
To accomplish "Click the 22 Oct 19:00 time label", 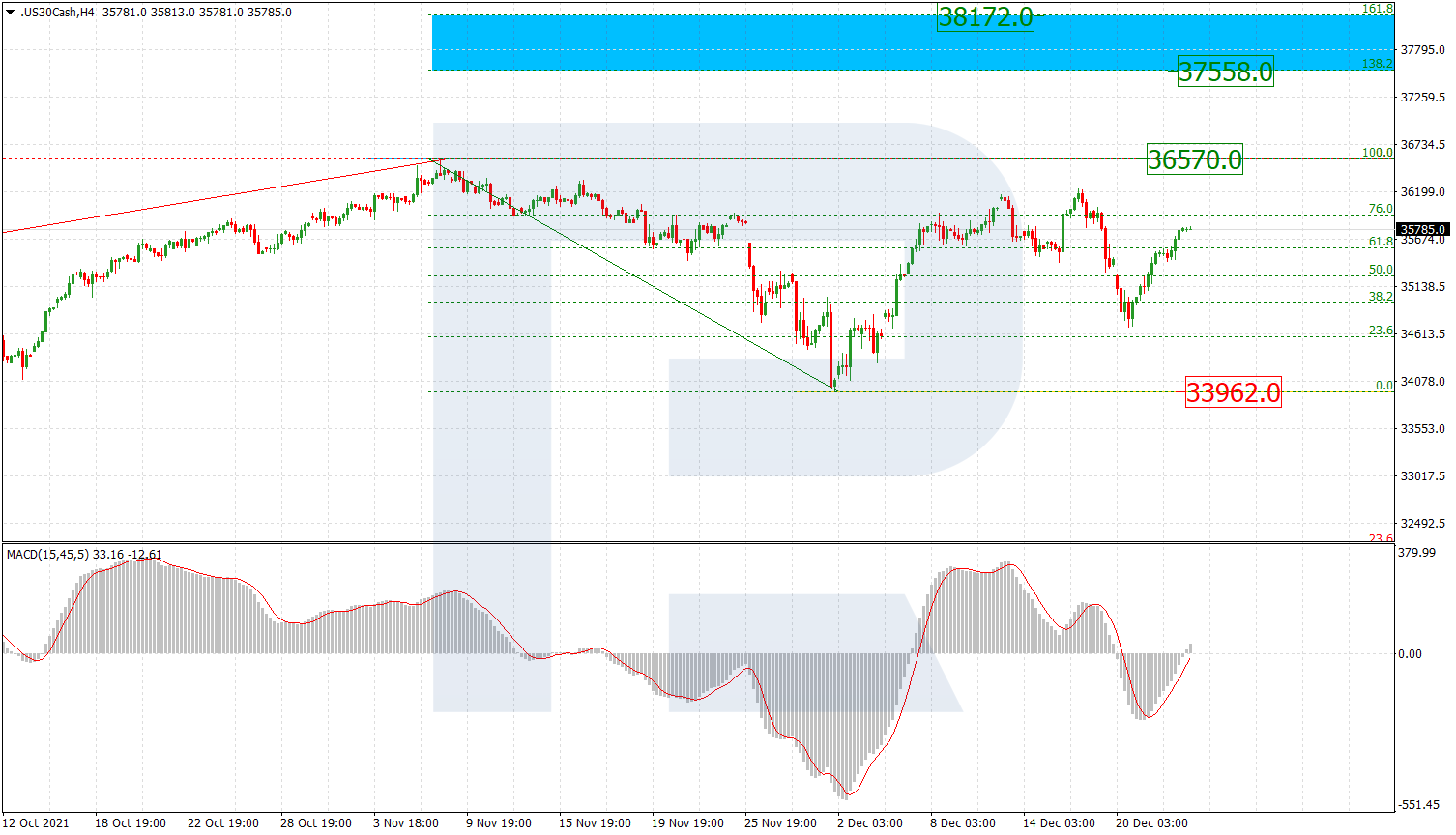I will coord(223,823).
